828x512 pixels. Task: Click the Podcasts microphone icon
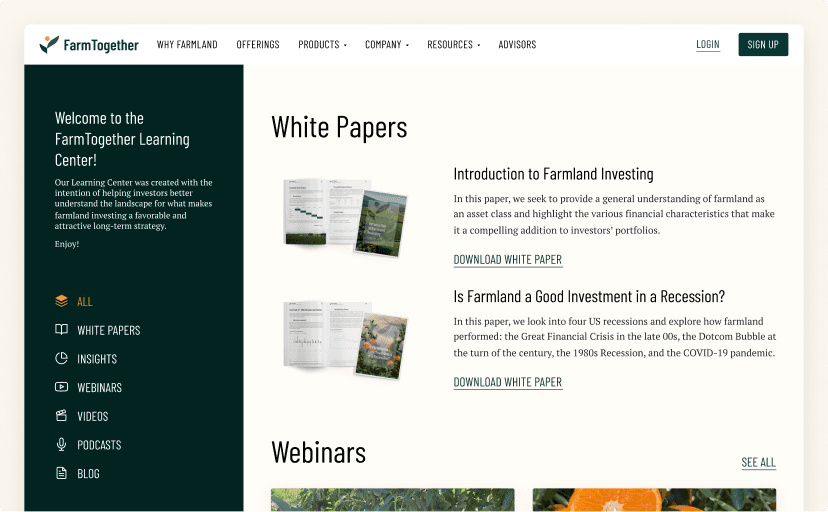tap(61, 444)
